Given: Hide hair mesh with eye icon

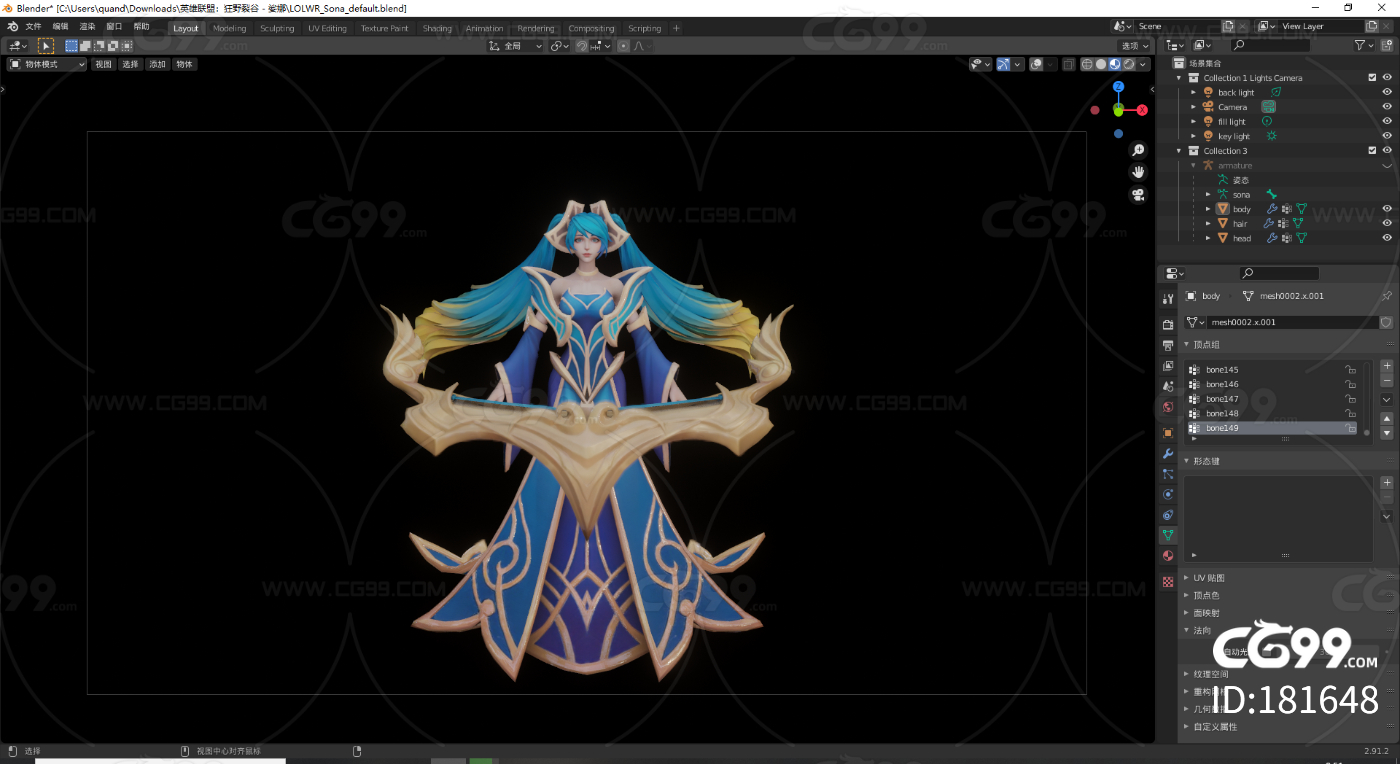Looking at the screenshot, I should click(x=1387, y=223).
